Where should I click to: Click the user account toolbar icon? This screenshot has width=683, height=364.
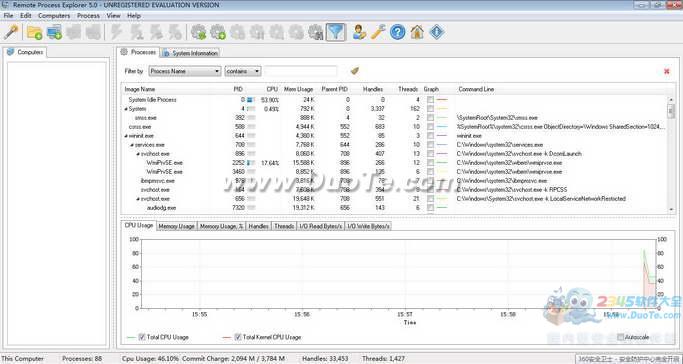[x=359, y=32]
